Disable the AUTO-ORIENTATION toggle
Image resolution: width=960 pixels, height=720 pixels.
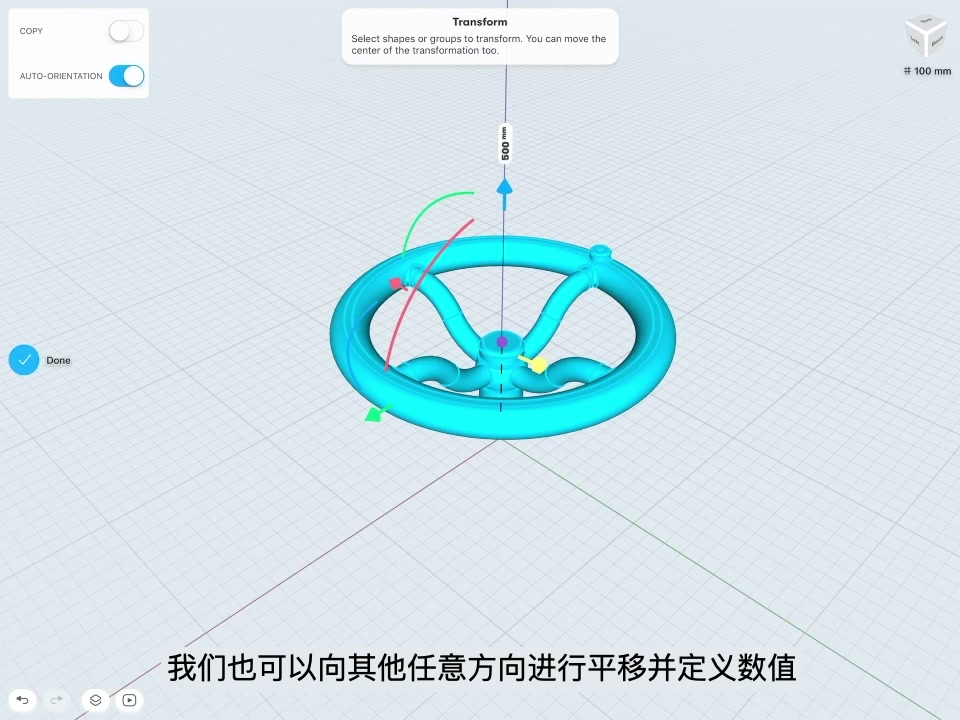coord(125,76)
